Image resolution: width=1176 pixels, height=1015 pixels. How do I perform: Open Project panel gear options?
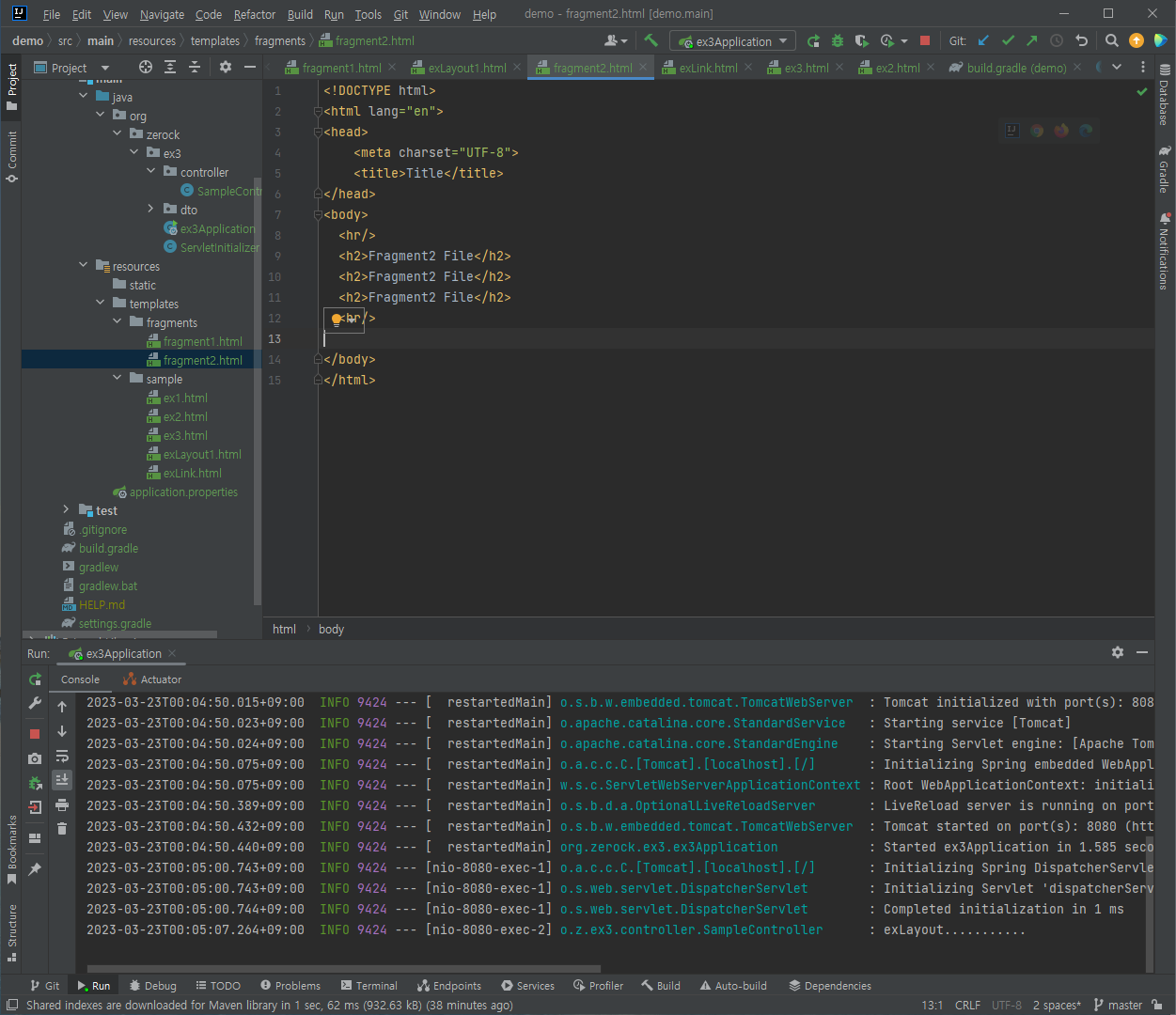pyautogui.click(x=225, y=67)
